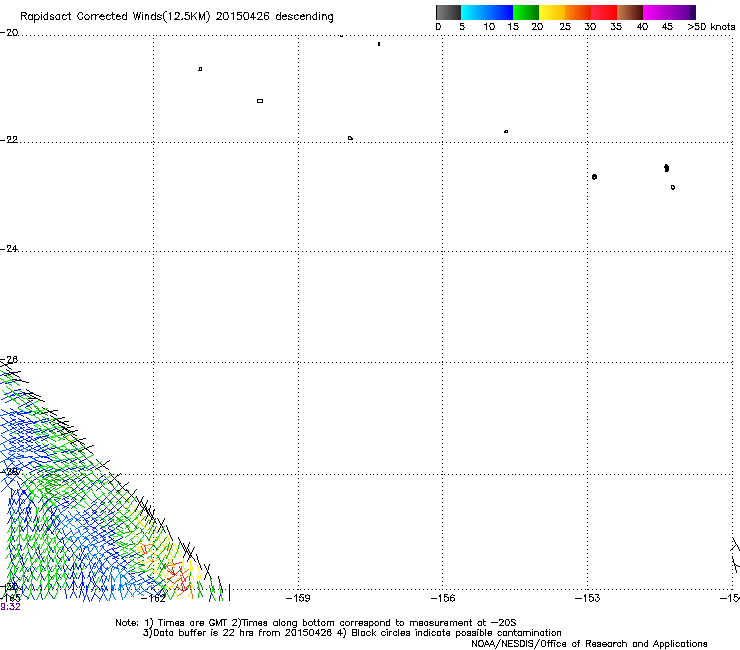Click the '>50 knots' legend label
The height and width of the screenshot is (650, 740).
pyautogui.click(x=711, y=27)
